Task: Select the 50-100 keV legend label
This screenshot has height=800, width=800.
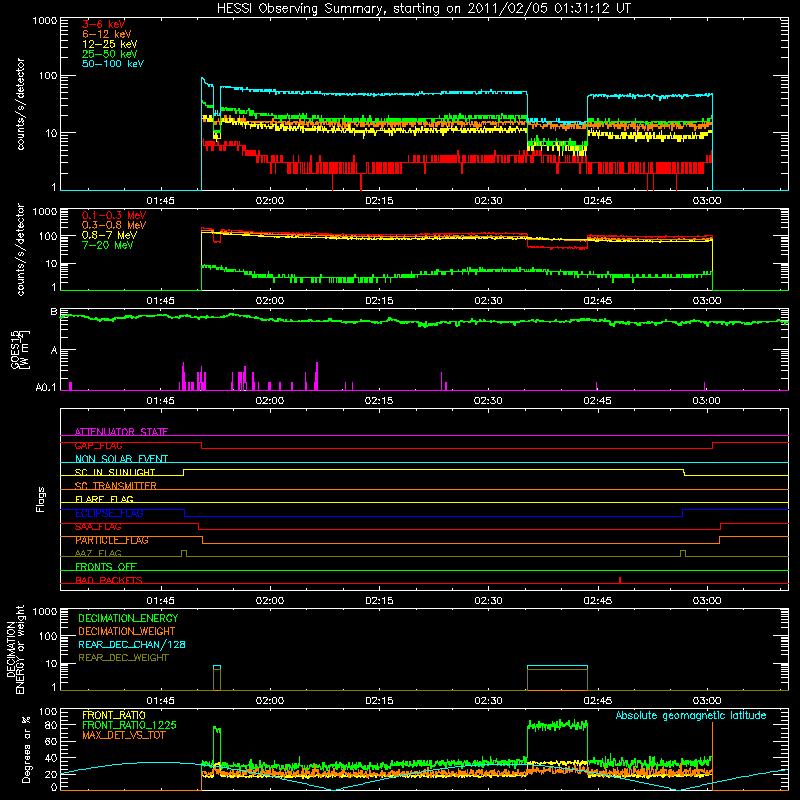Action: click(x=113, y=63)
